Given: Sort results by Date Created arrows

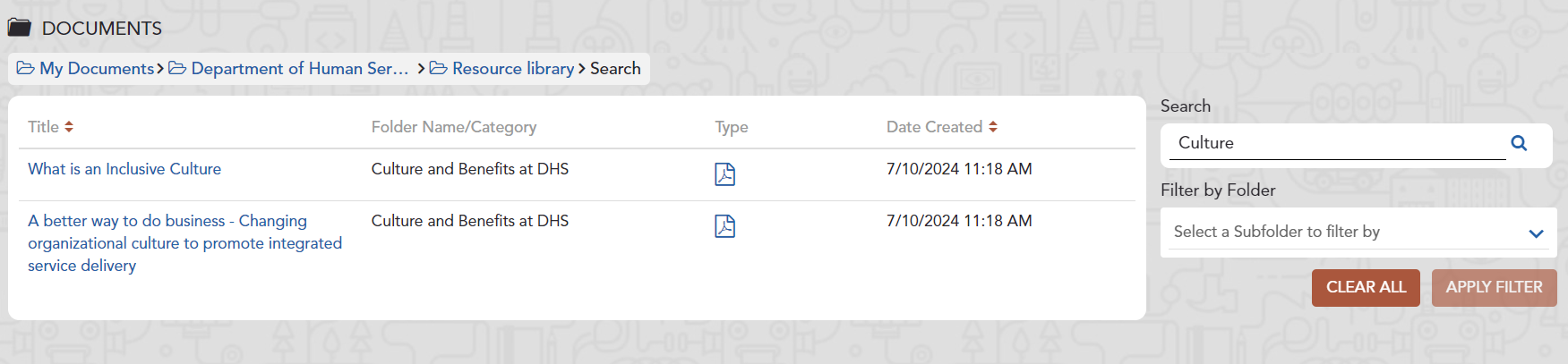Looking at the screenshot, I should [992, 127].
